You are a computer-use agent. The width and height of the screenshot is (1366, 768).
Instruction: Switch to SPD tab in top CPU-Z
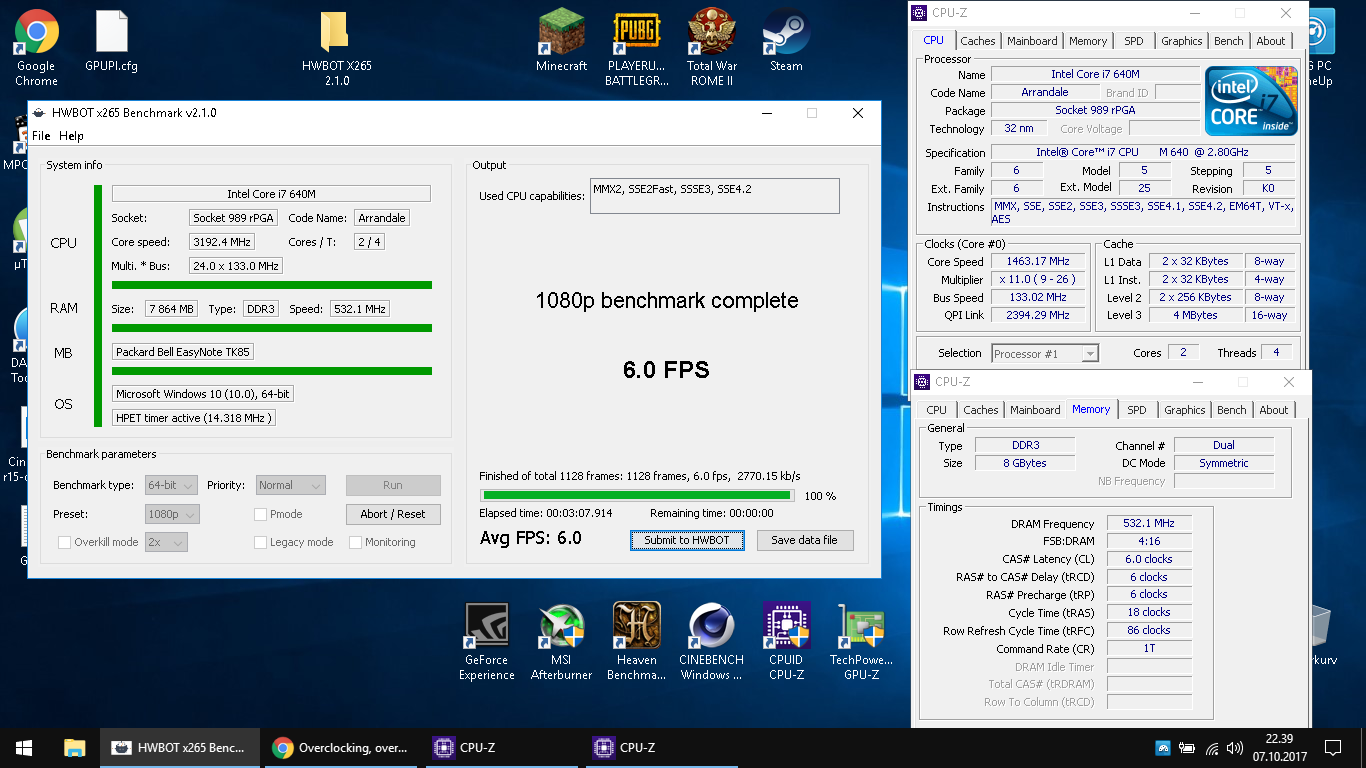(1133, 41)
